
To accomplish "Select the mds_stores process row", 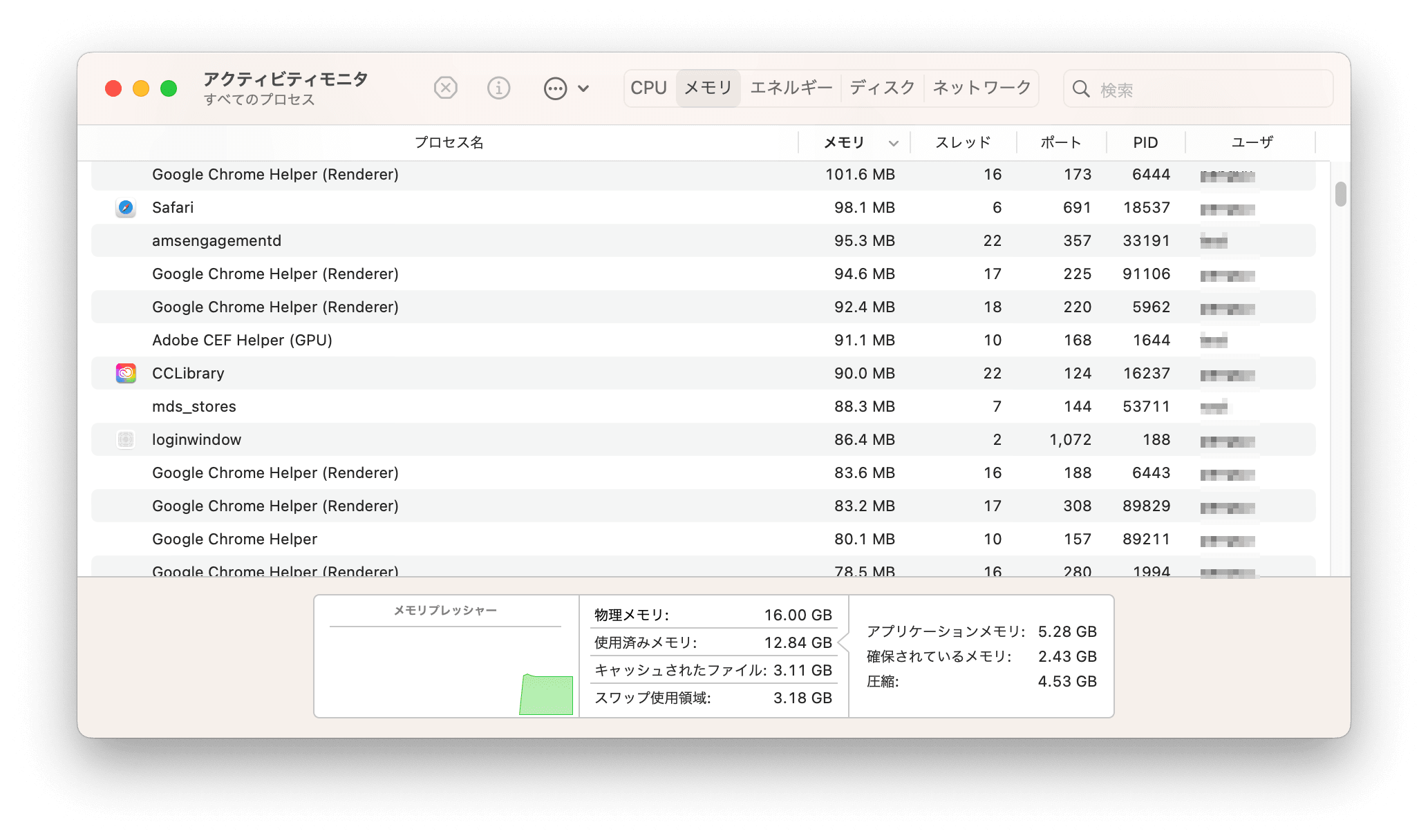I will click(x=704, y=406).
